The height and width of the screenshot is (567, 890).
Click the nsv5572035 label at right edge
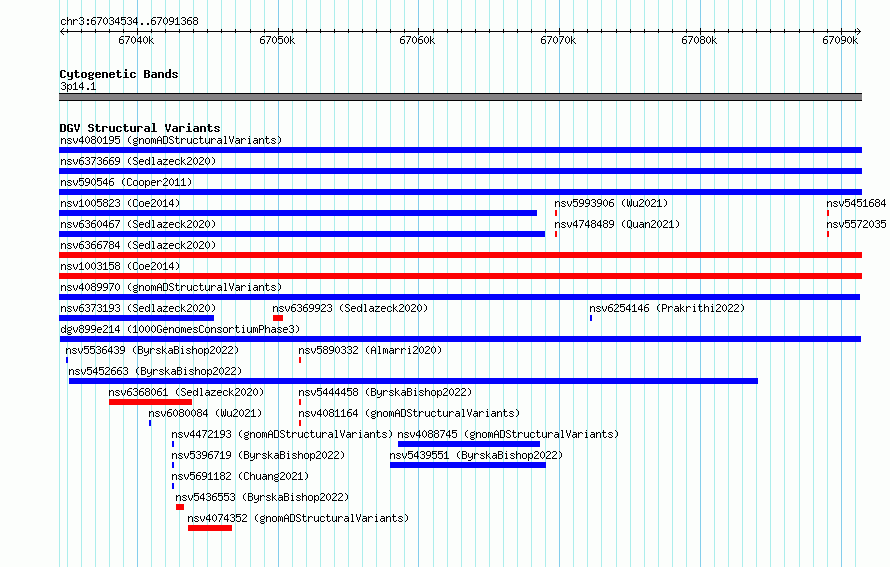(x=856, y=224)
